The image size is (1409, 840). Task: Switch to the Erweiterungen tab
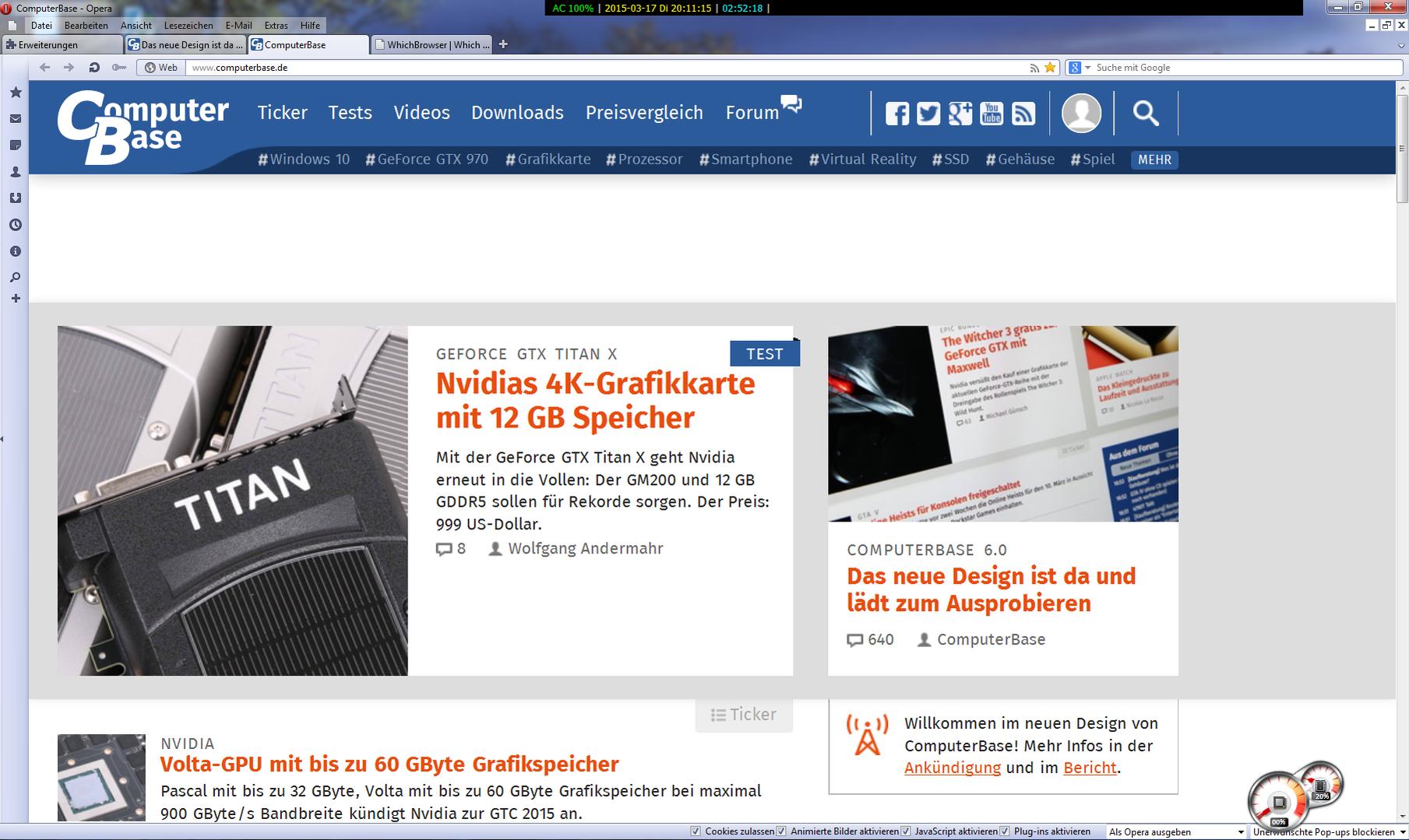[x=62, y=44]
